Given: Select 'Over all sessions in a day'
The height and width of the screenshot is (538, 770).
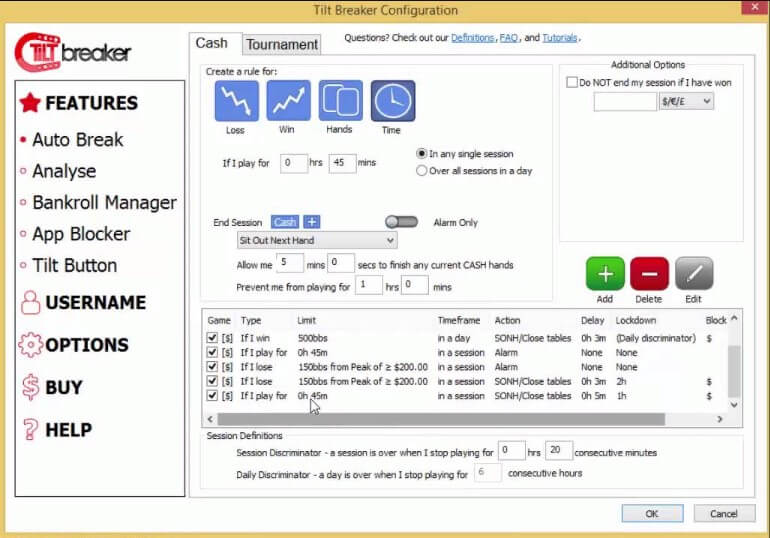Looking at the screenshot, I should [x=422, y=171].
